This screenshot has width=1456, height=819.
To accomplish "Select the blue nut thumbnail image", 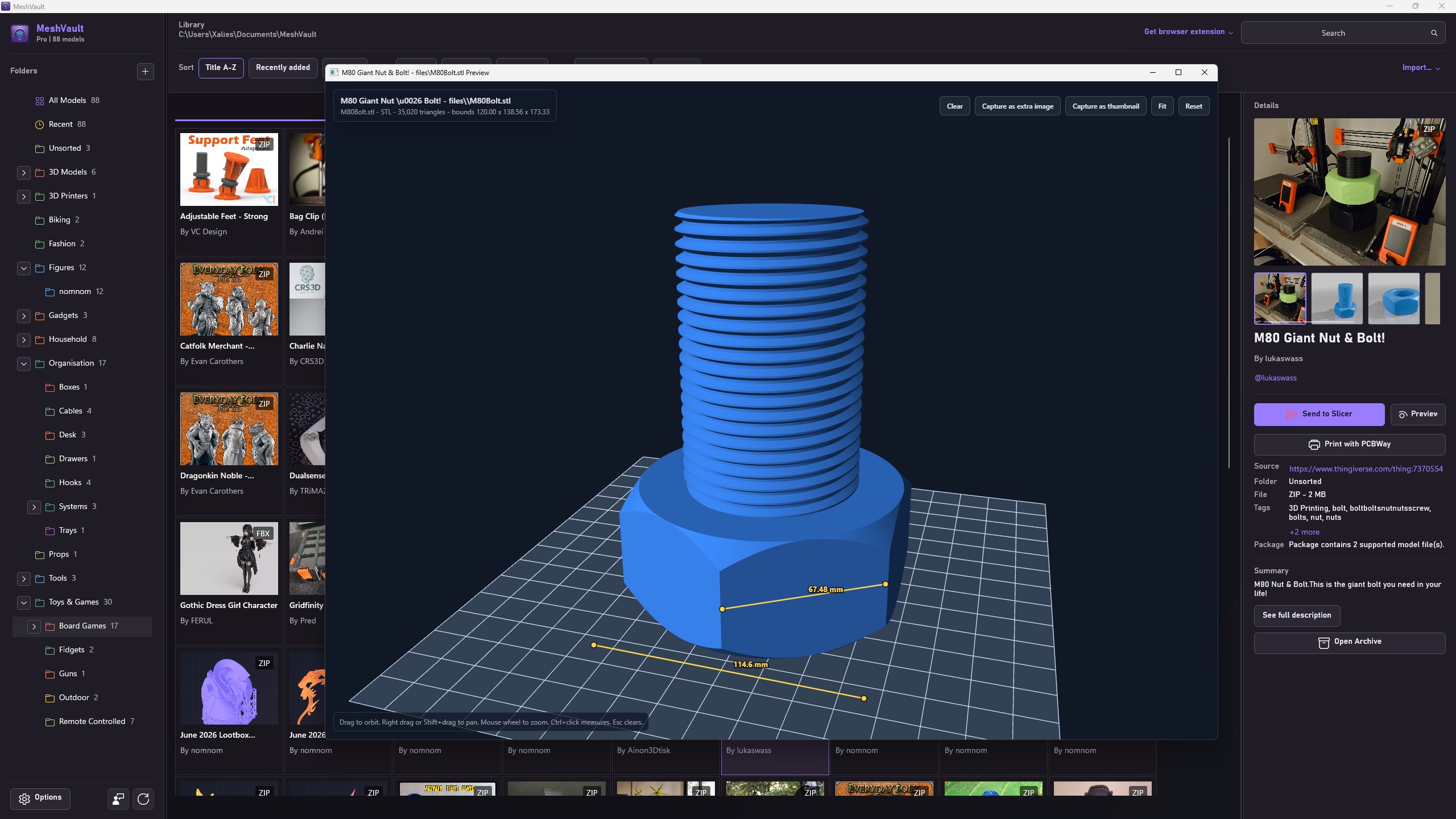I will pyautogui.click(x=1393, y=299).
